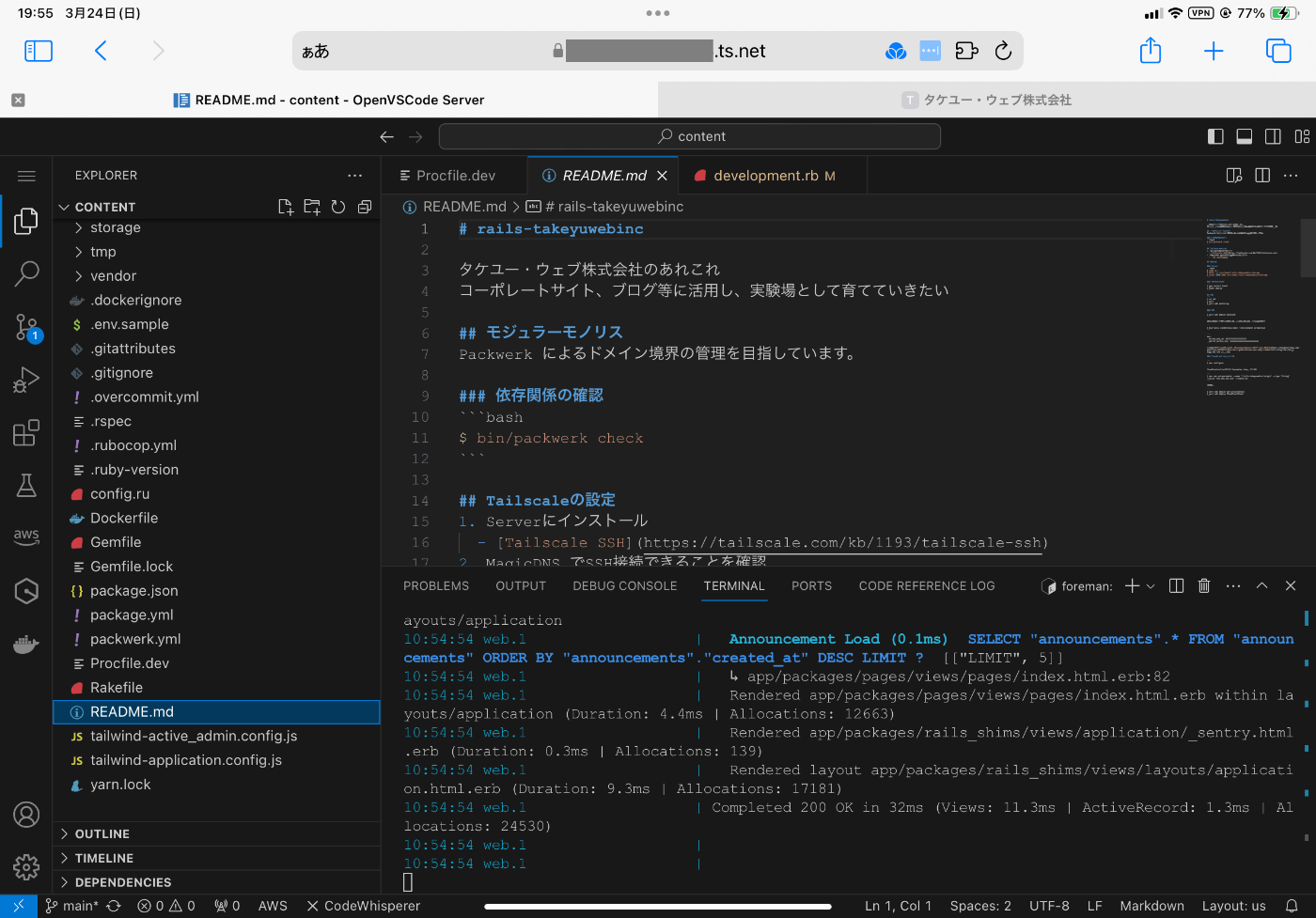The height and width of the screenshot is (918, 1316).
Task: Go back with the editor navigation arrow
Action: (386, 136)
